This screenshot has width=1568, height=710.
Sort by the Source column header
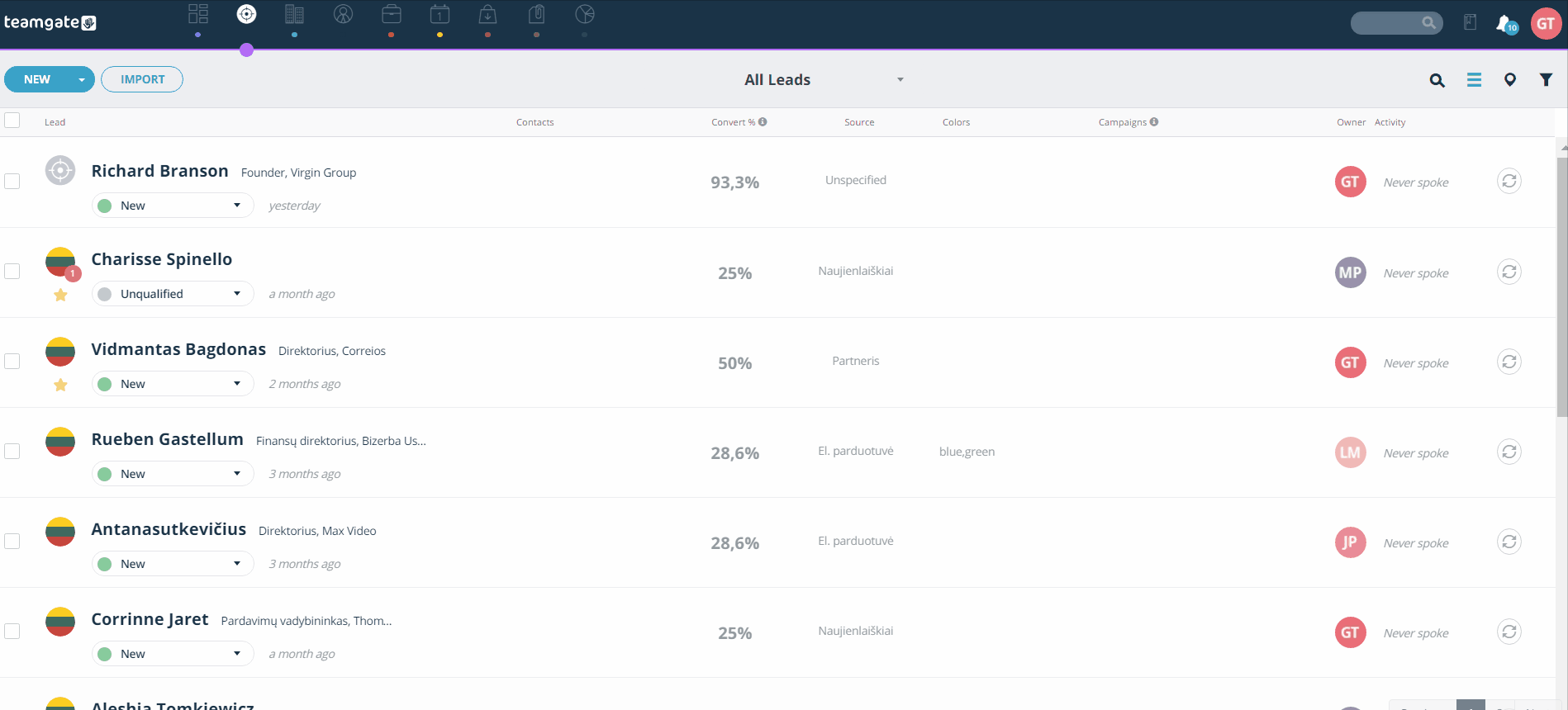859,122
